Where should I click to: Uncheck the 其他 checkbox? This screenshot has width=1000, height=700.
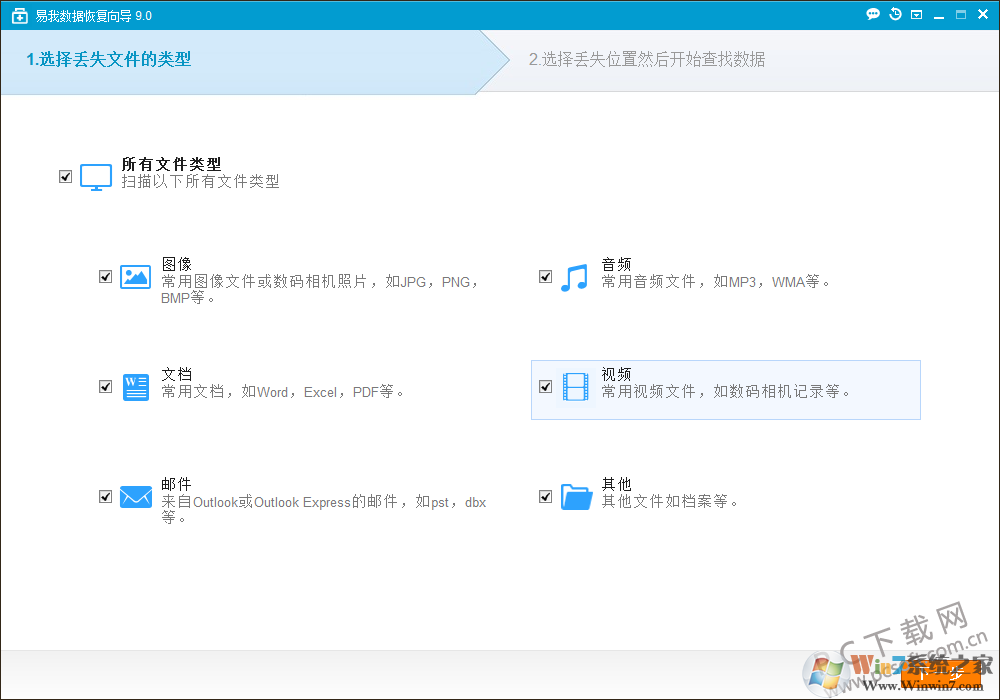(x=546, y=497)
